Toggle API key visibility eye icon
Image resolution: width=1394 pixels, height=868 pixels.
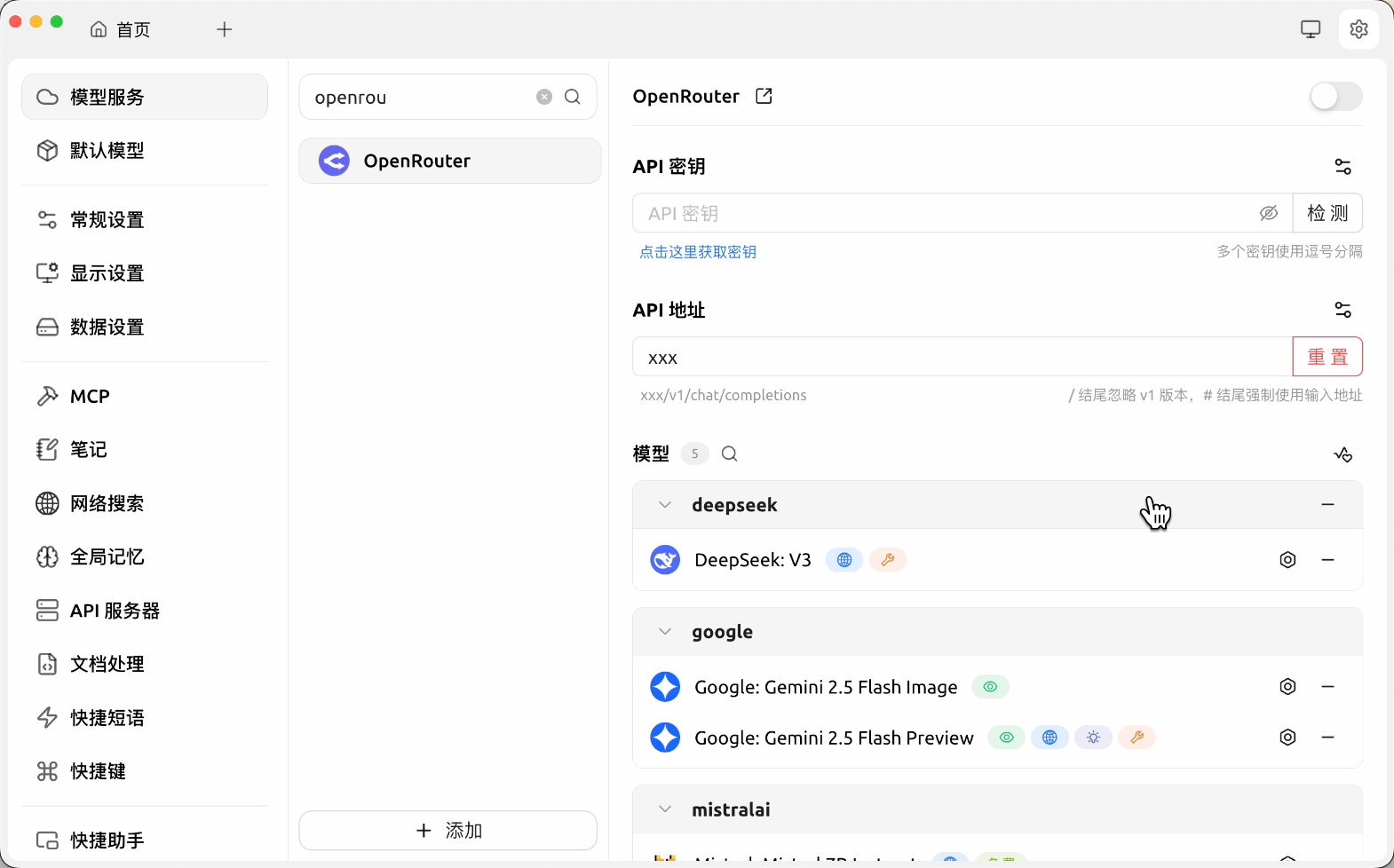pyautogui.click(x=1269, y=213)
